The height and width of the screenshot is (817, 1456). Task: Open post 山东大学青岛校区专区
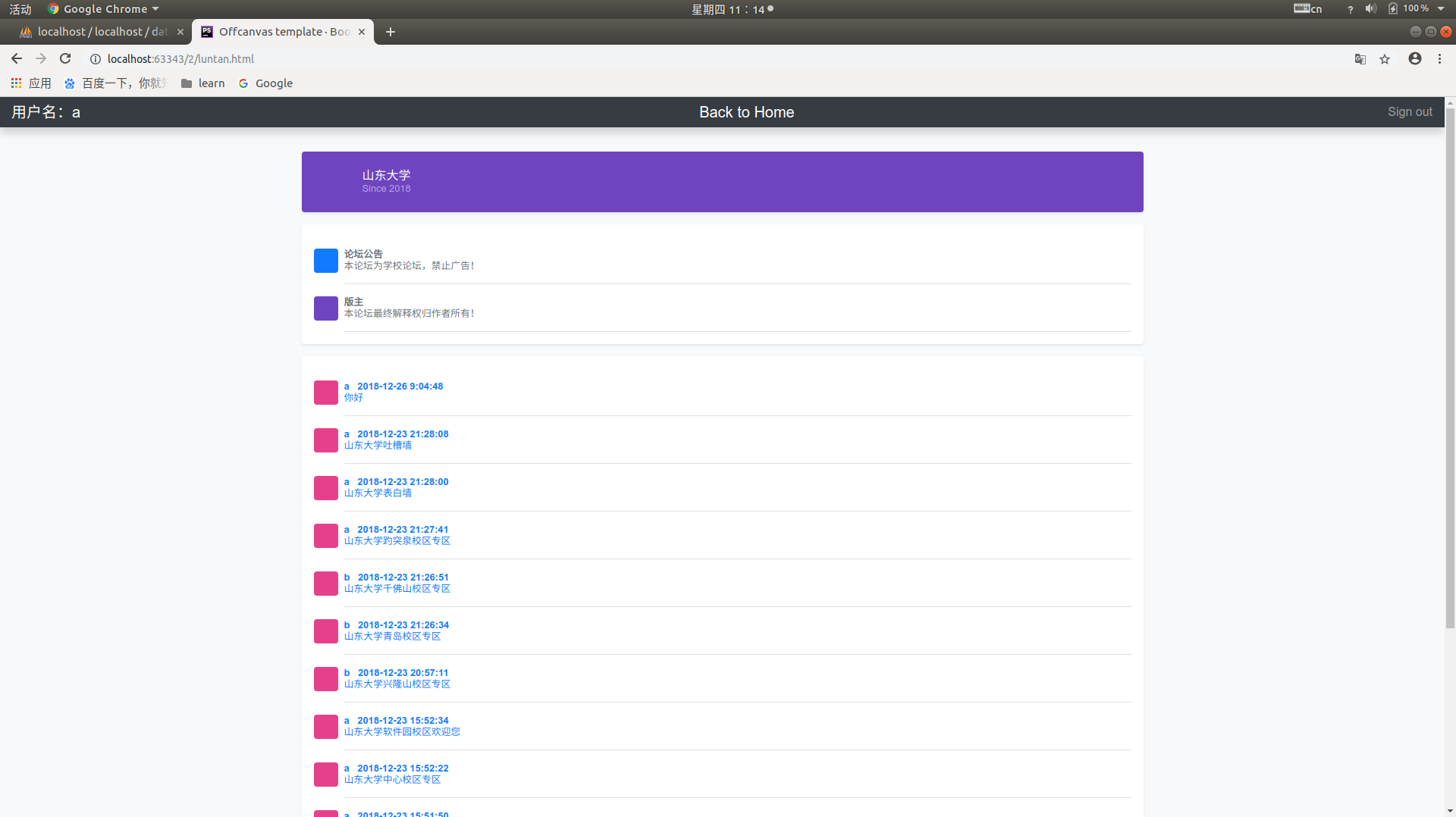(392, 637)
